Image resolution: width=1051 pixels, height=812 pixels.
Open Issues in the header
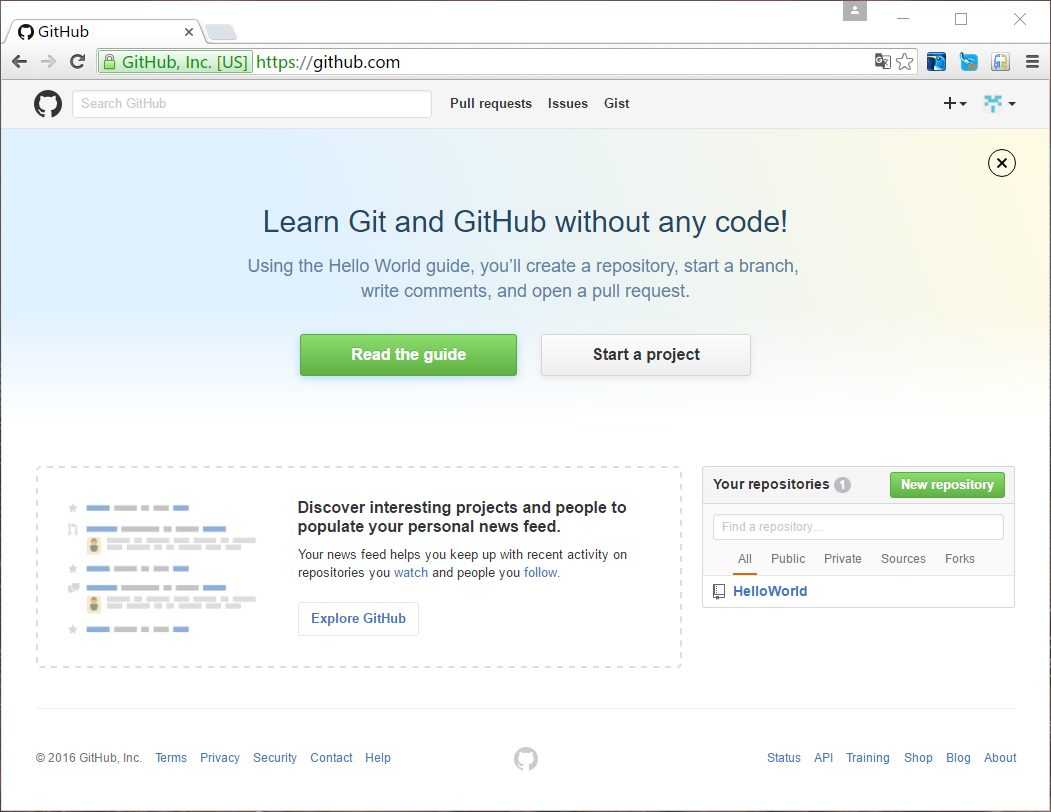[x=568, y=103]
